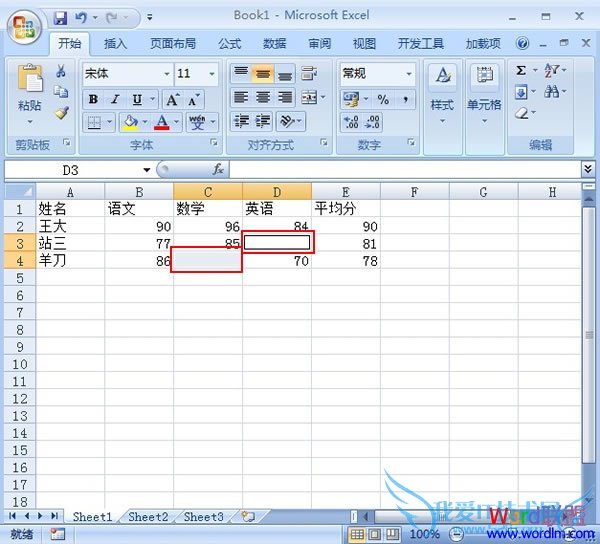Toggle Italic formatting
This screenshot has width=600, height=544.
click(115, 99)
